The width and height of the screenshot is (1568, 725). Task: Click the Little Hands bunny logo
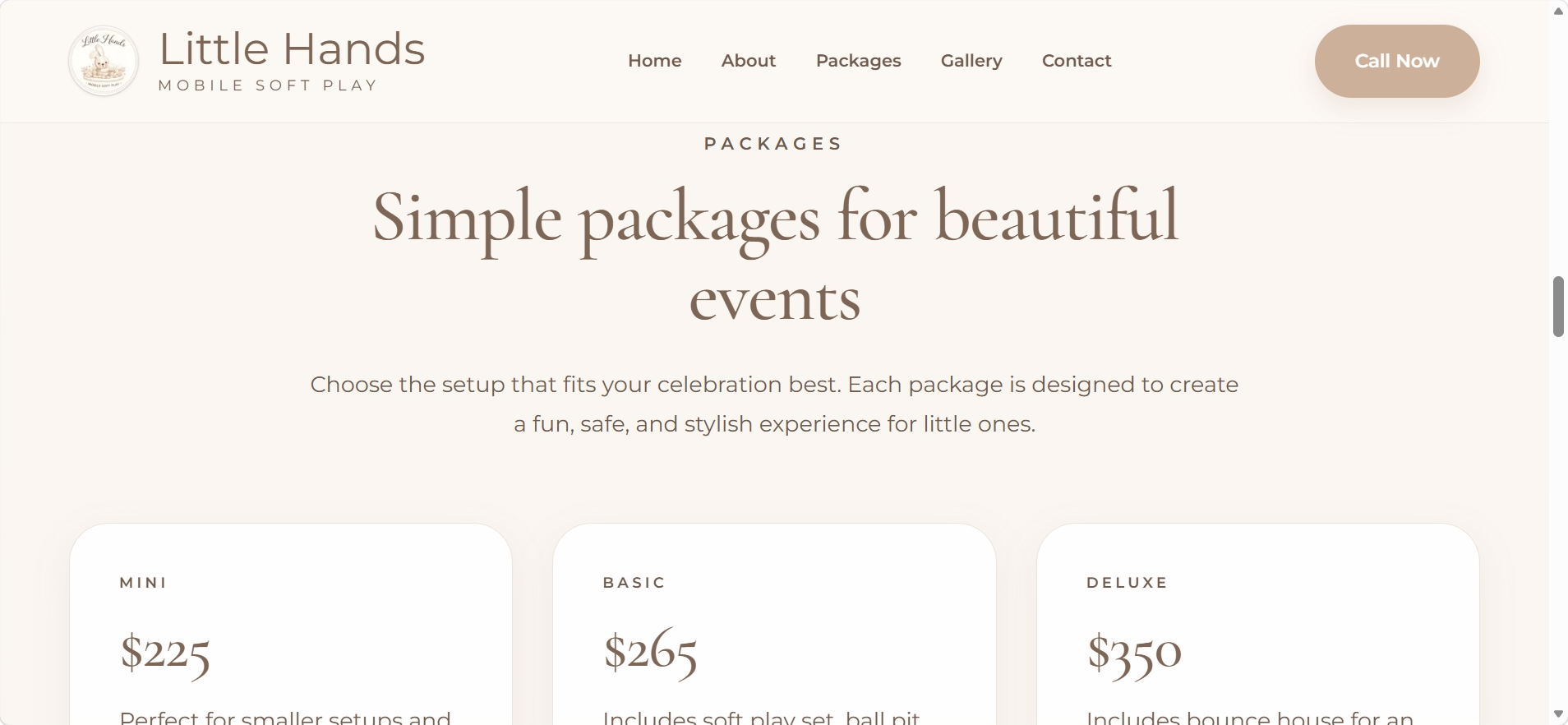coord(103,61)
